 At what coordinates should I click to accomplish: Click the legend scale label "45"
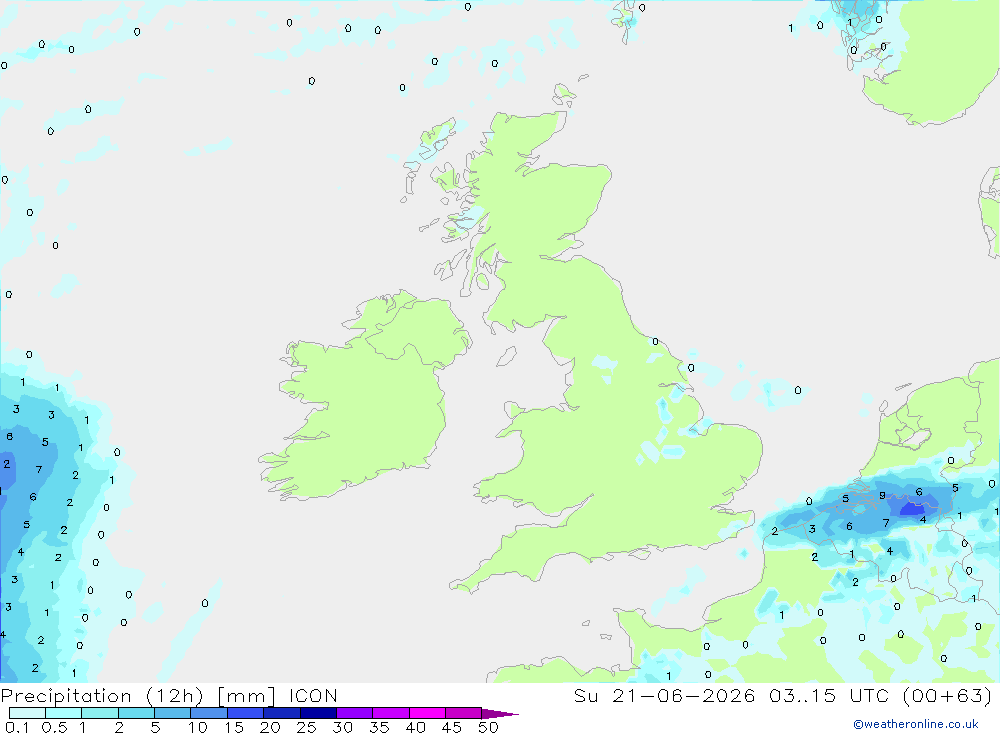click(452, 727)
